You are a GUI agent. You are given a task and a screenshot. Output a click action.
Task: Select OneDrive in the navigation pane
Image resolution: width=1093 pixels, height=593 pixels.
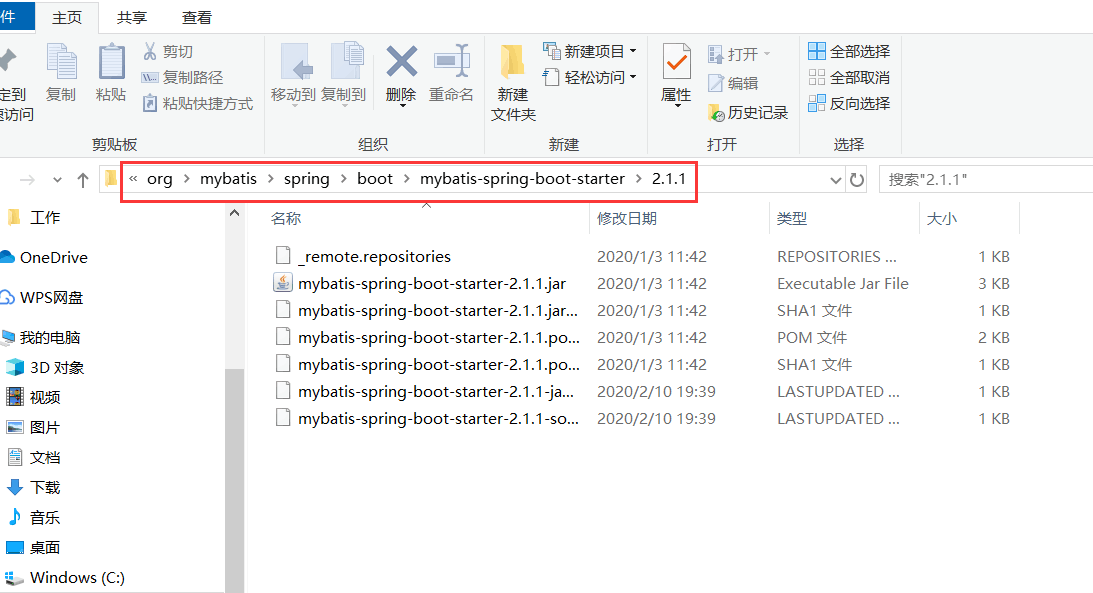click(x=45, y=258)
